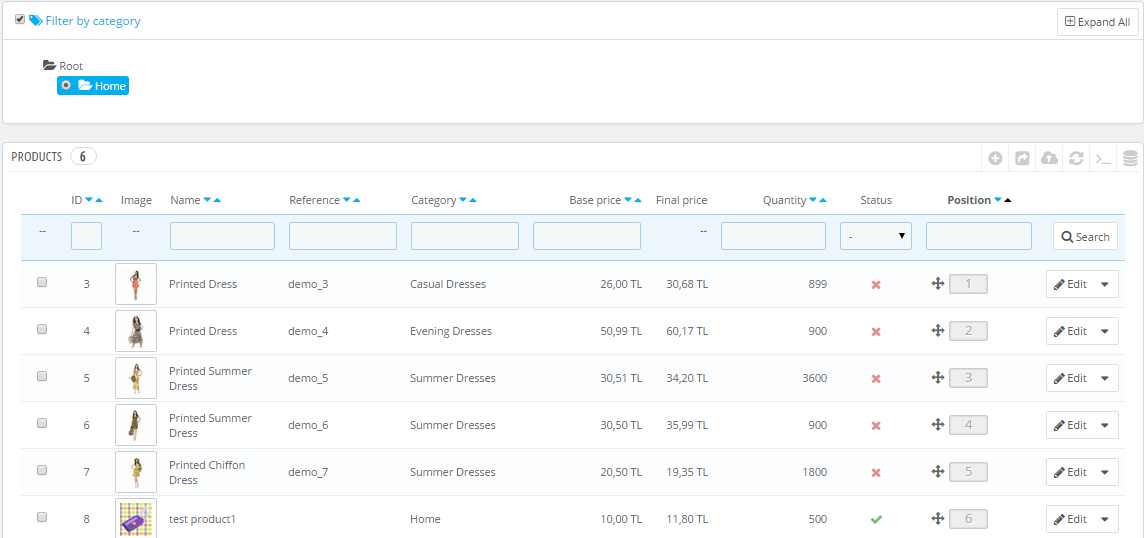Open Edit dropdown arrow for demo_7 row

(1105, 472)
